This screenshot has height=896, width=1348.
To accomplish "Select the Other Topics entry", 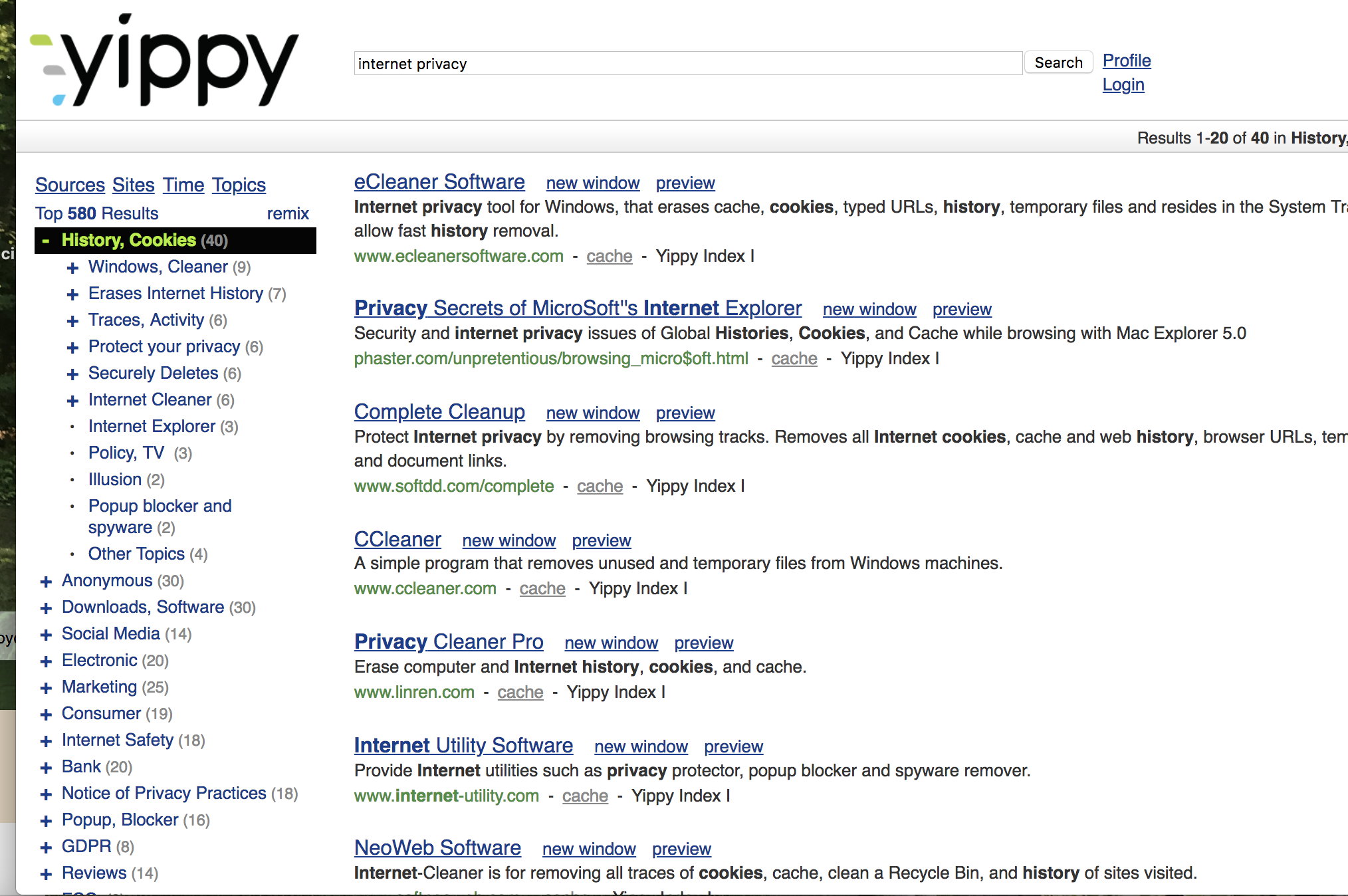I will tap(136, 554).
